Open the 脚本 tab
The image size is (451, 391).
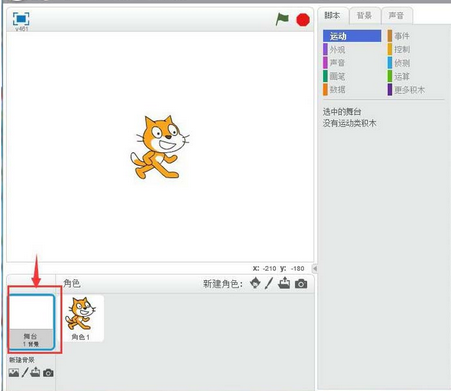coord(332,16)
